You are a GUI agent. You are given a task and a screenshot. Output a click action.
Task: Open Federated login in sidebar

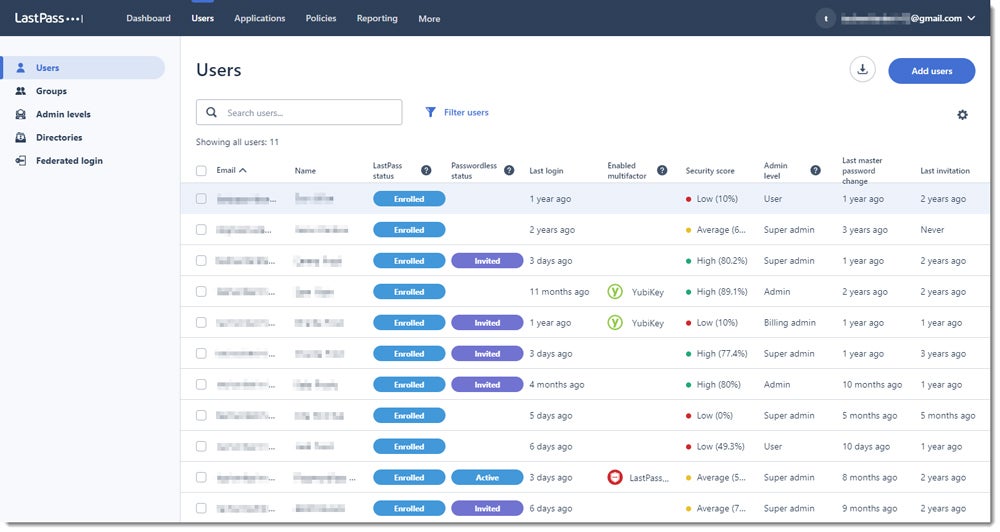tap(69, 161)
